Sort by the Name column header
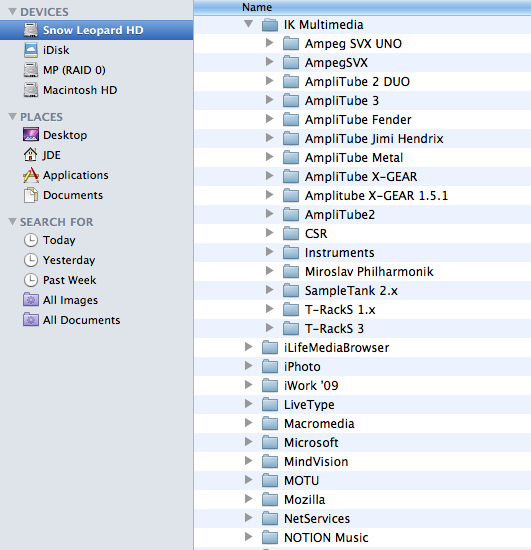The width and height of the screenshot is (531, 550). coord(362,7)
